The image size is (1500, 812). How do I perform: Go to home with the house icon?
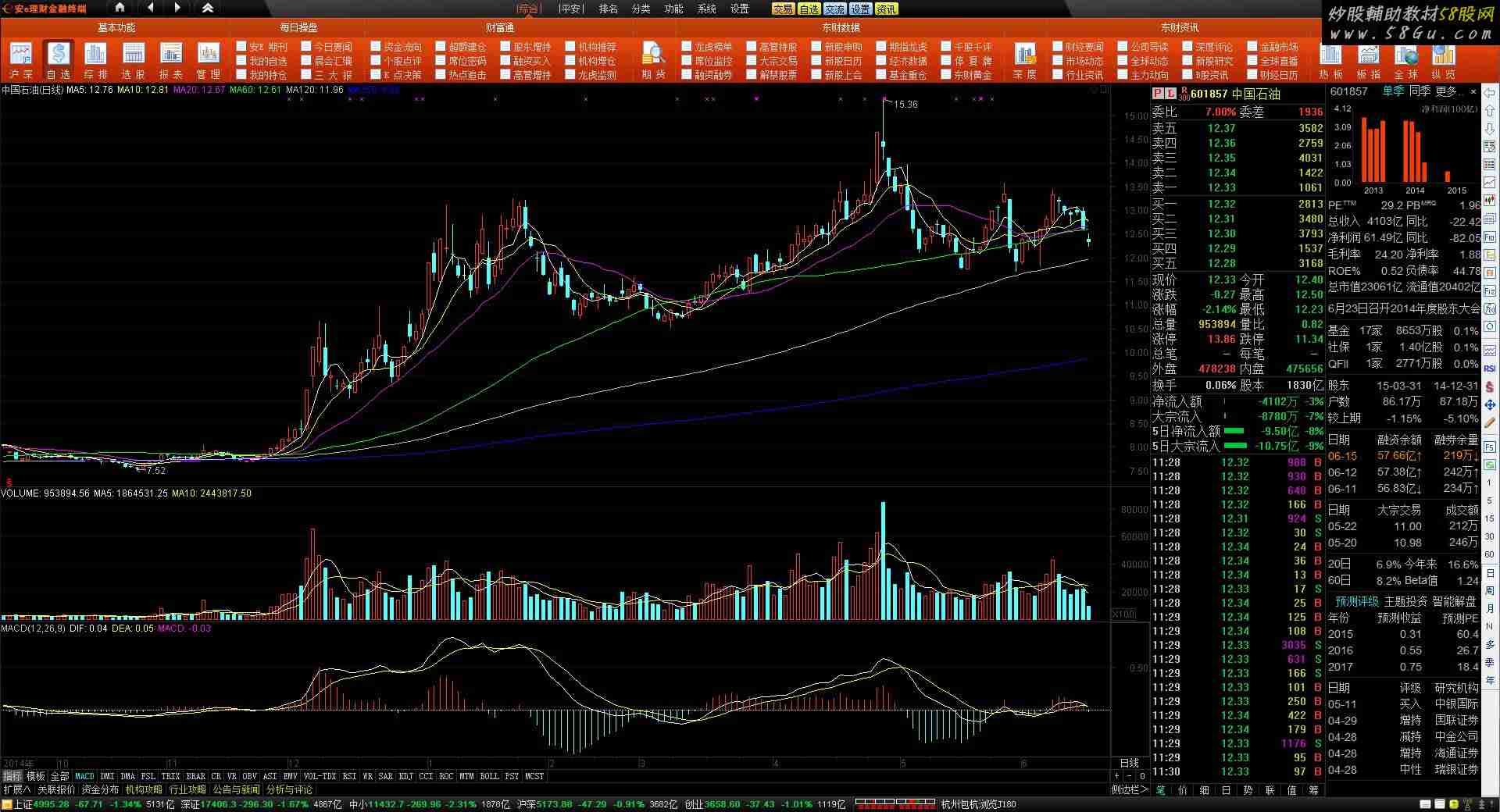(x=120, y=8)
